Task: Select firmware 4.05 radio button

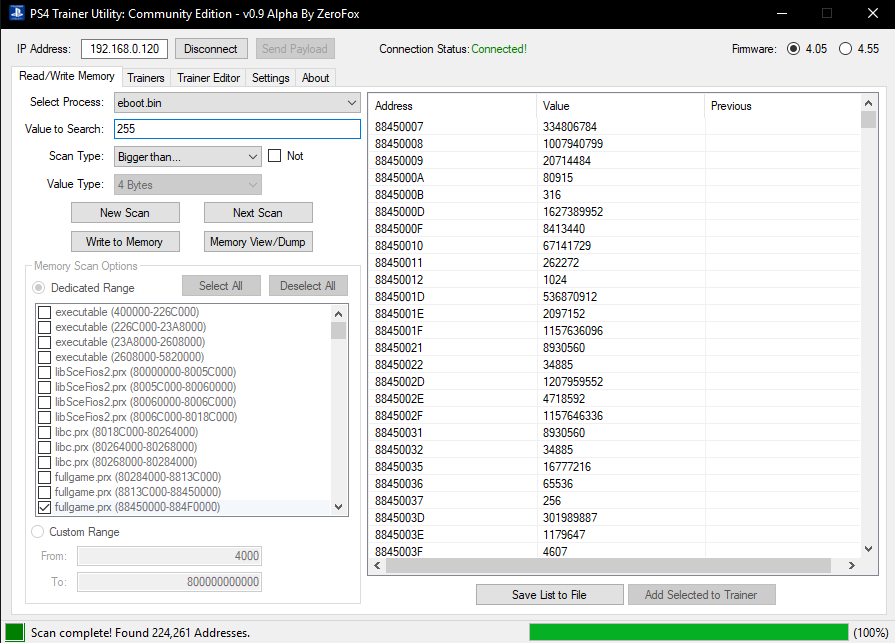Action: [x=793, y=49]
